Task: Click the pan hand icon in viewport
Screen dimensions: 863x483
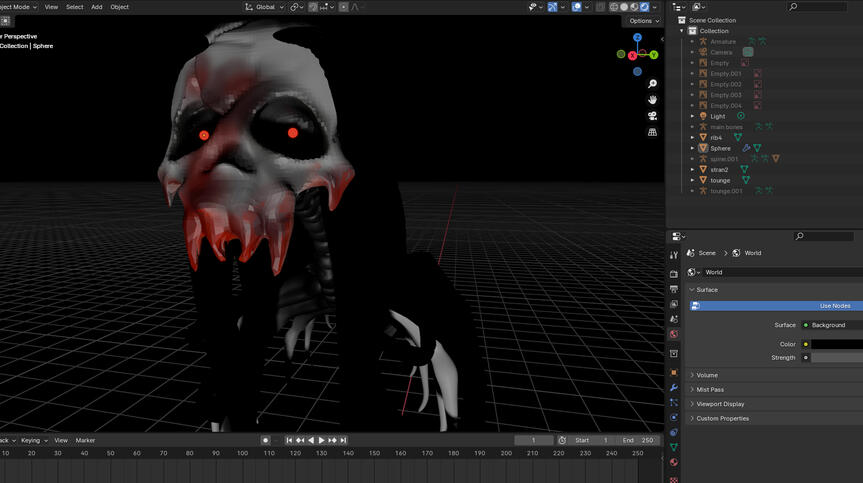Action: click(x=652, y=100)
